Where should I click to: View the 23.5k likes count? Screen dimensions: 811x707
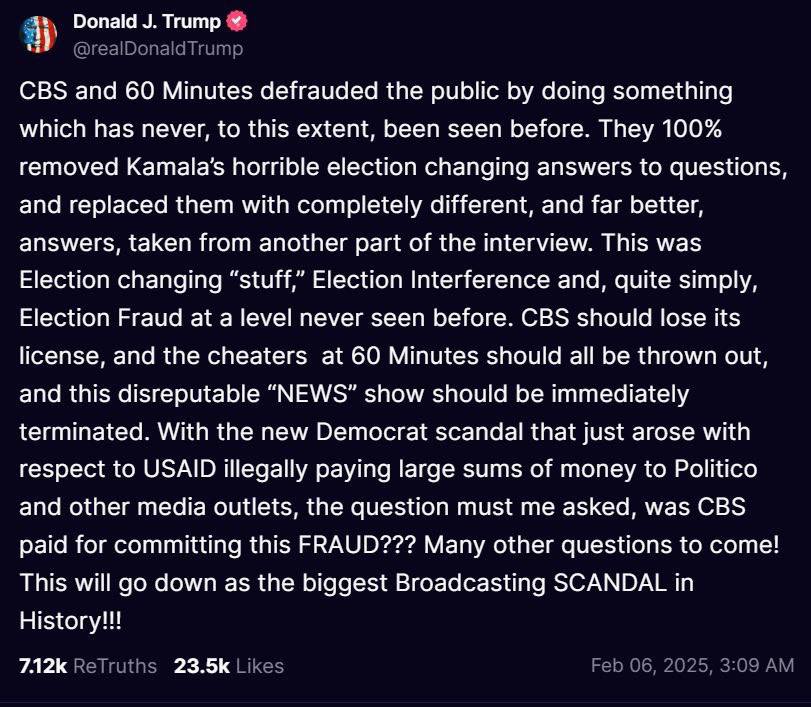coord(202,666)
